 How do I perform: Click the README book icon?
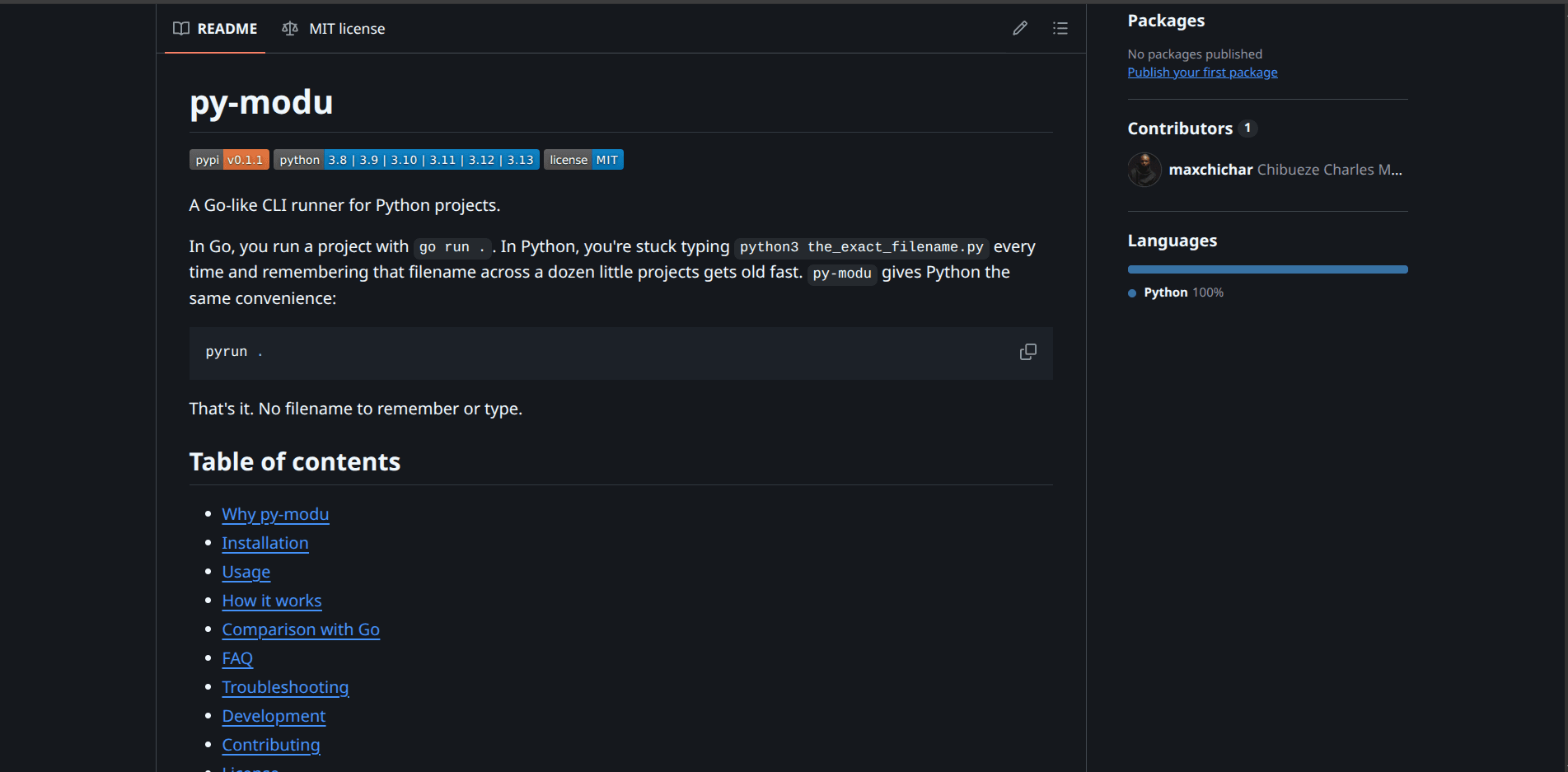click(181, 28)
